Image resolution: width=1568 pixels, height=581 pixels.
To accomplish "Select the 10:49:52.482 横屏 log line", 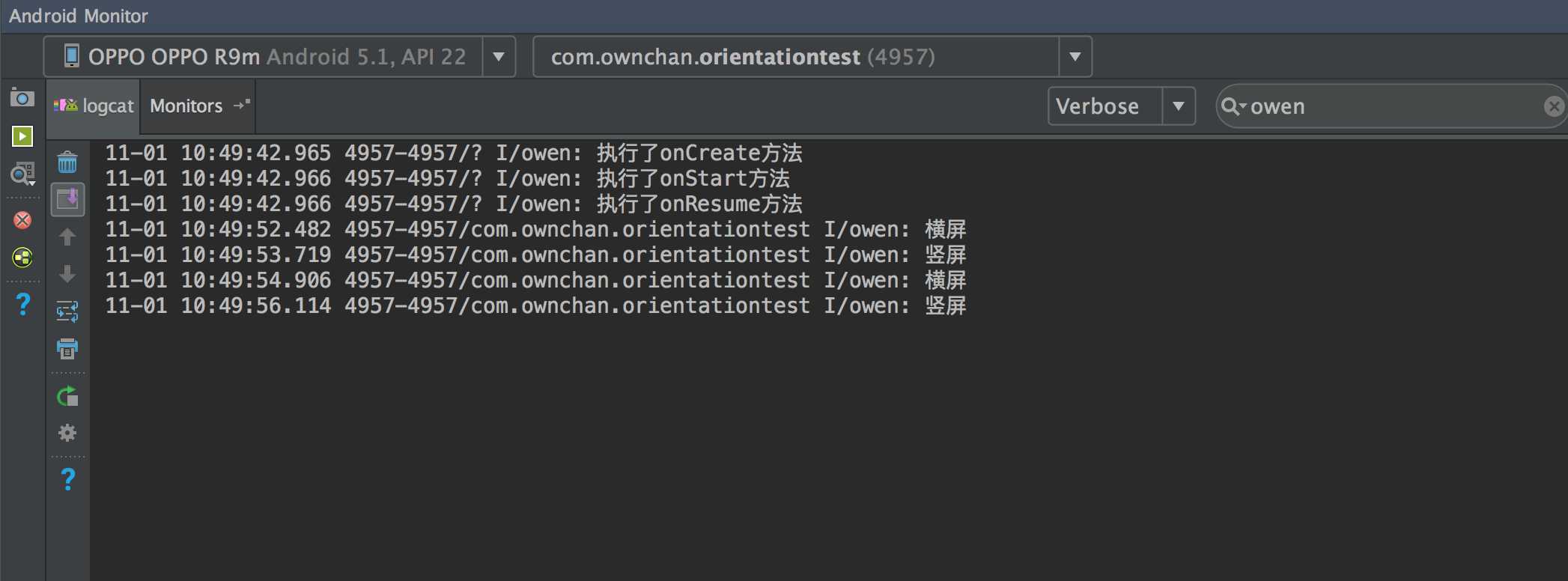I will [x=535, y=229].
